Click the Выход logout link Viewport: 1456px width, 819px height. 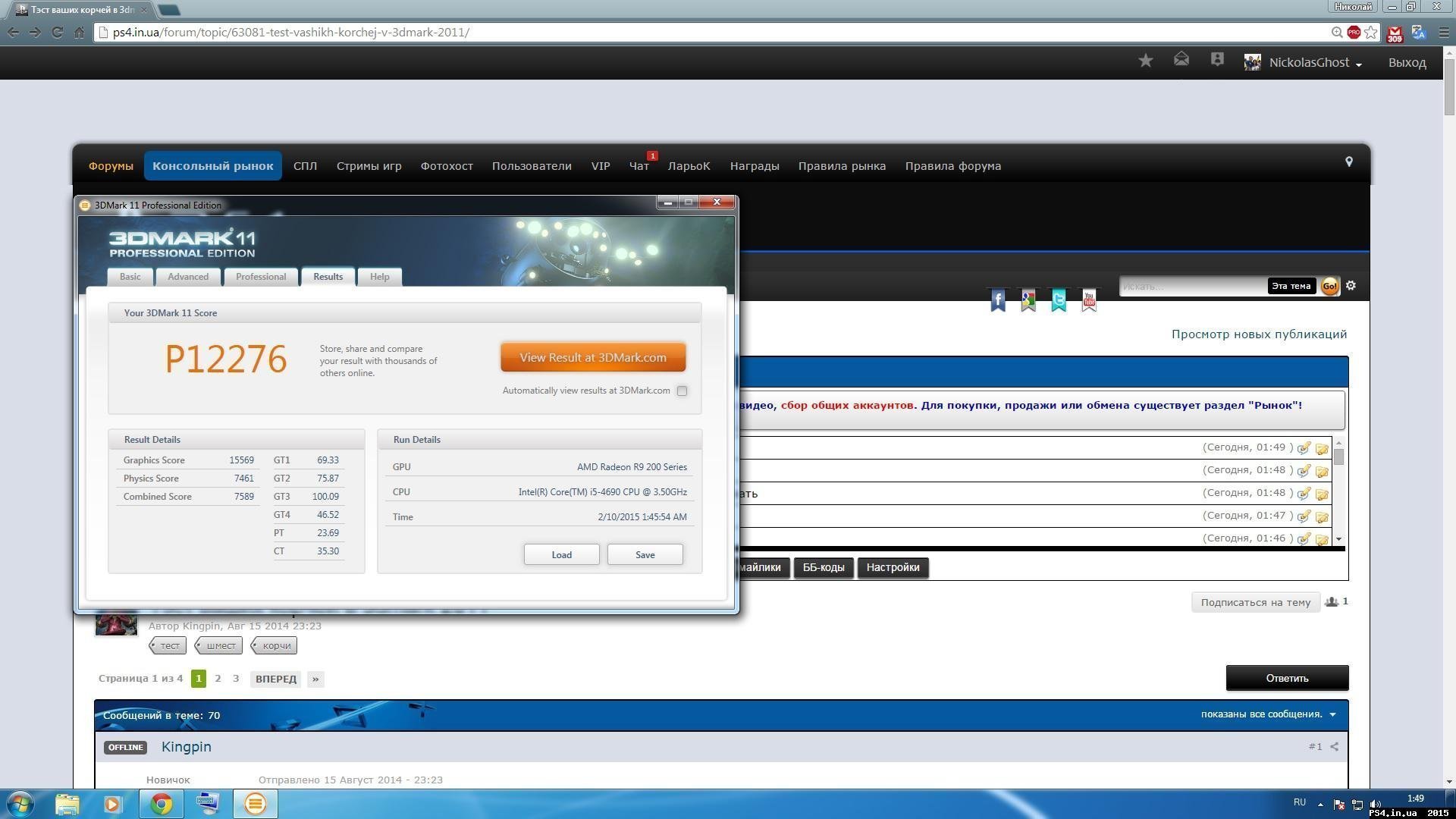click(x=1407, y=62)
